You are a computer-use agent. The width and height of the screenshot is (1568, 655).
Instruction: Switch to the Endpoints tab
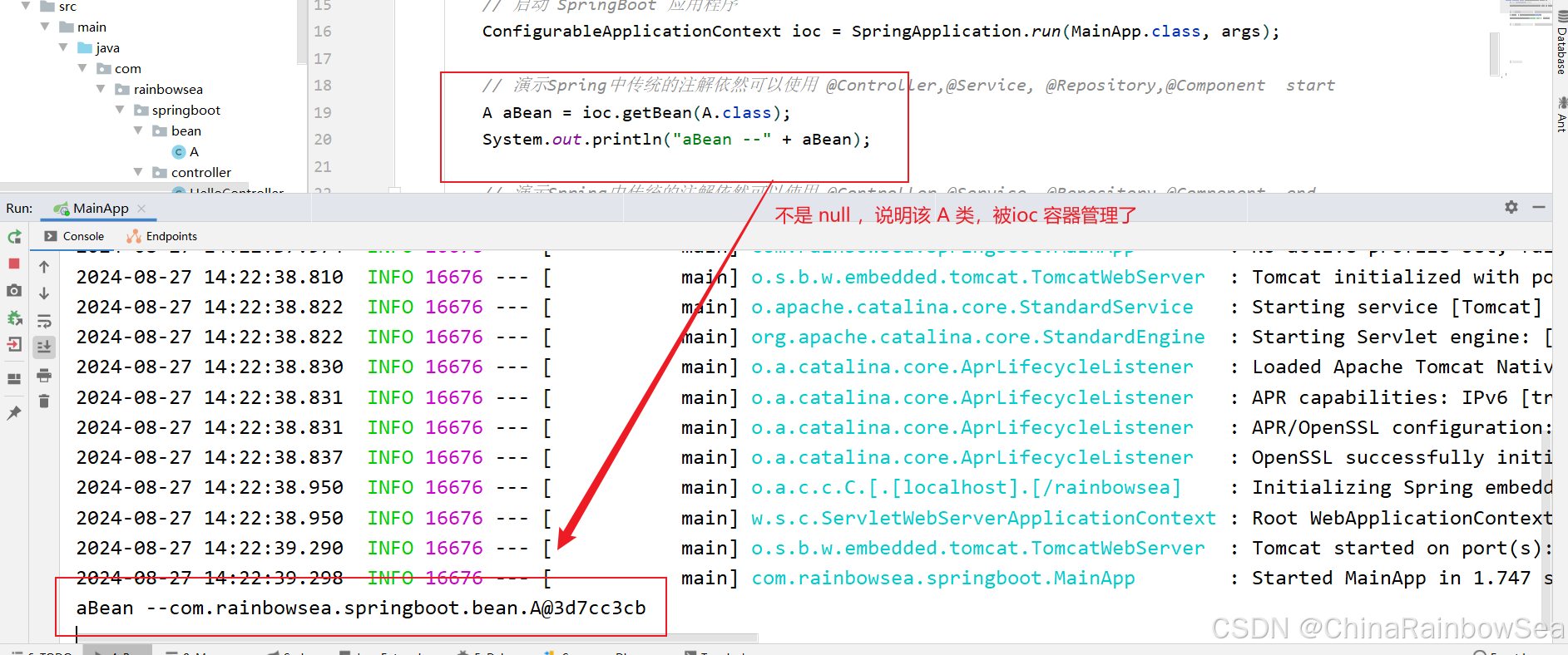click(162, 236)
